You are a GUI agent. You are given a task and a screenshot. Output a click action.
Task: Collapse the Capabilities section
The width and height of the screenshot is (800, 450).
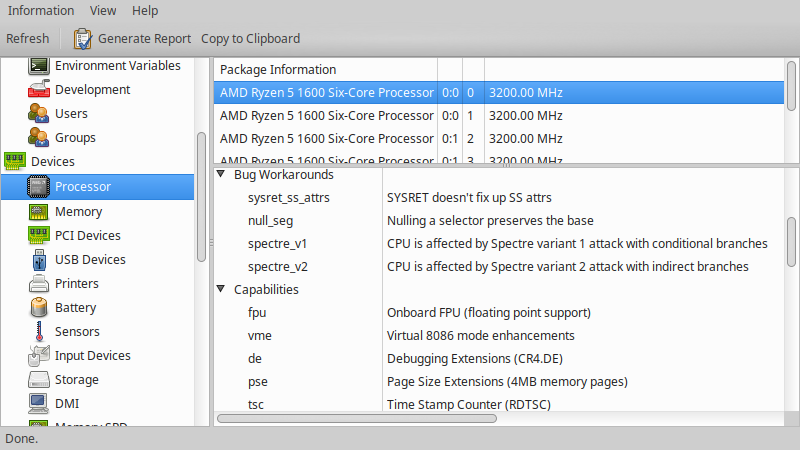tap(221, 289)
